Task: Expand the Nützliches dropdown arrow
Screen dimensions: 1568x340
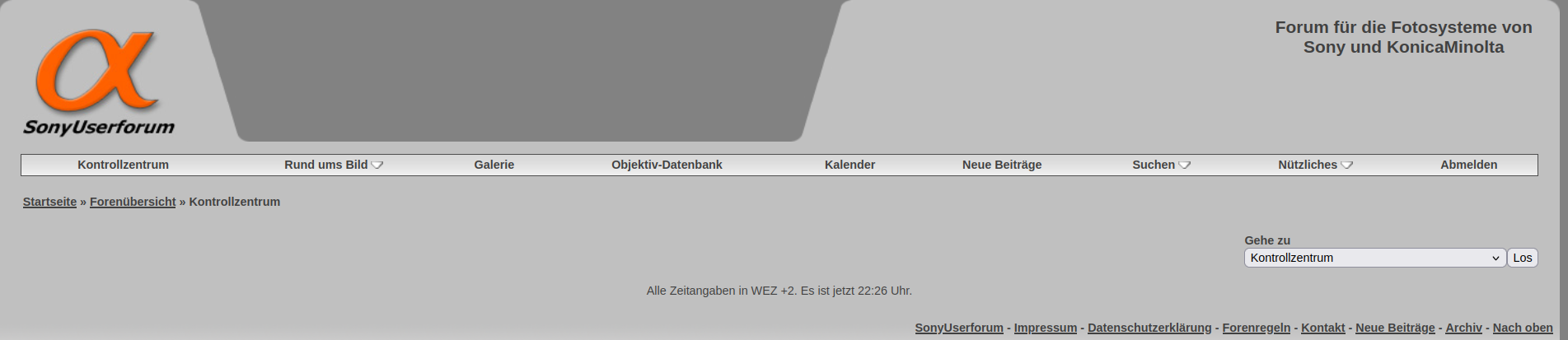Action: coord(1347,165)
